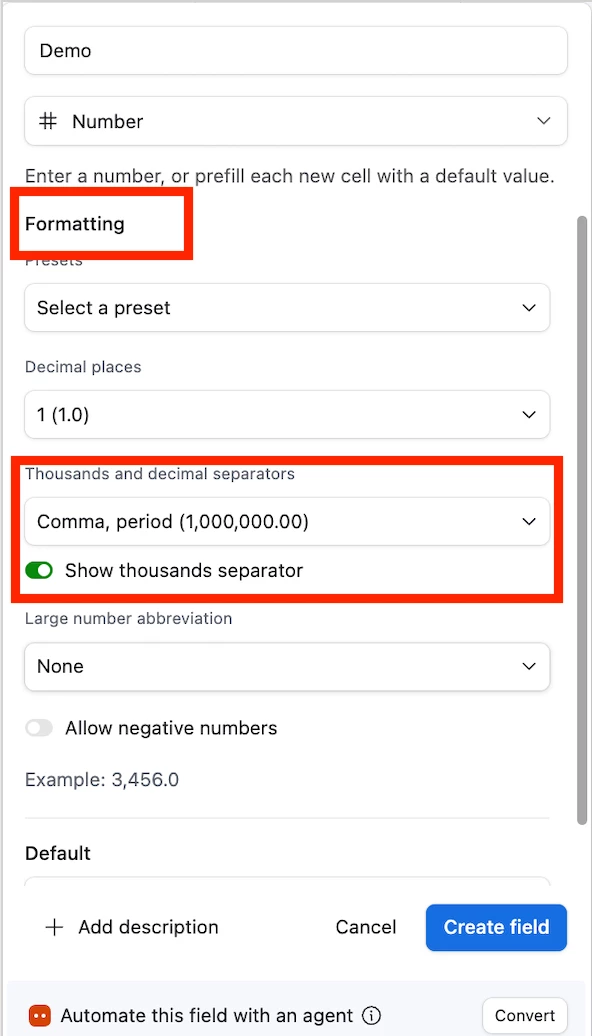Open the Comma, period separators dropdown
Viewport: 592px width, 1036px height.
[x=287, y=522]
